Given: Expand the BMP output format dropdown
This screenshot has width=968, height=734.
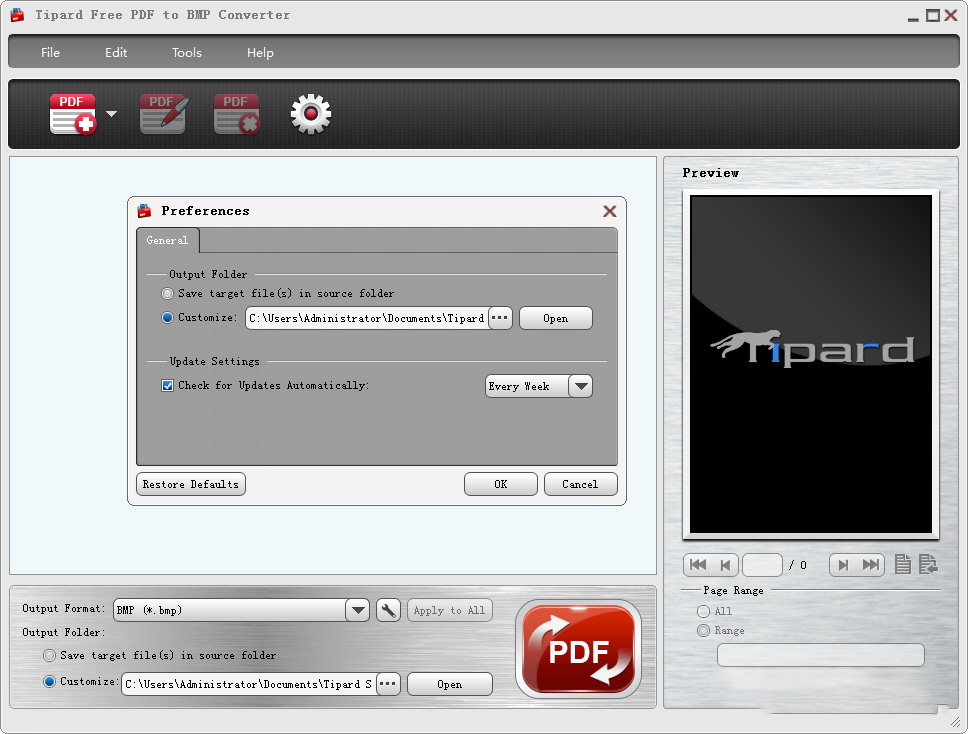Looking at the screenshot, I should [357, 609].
